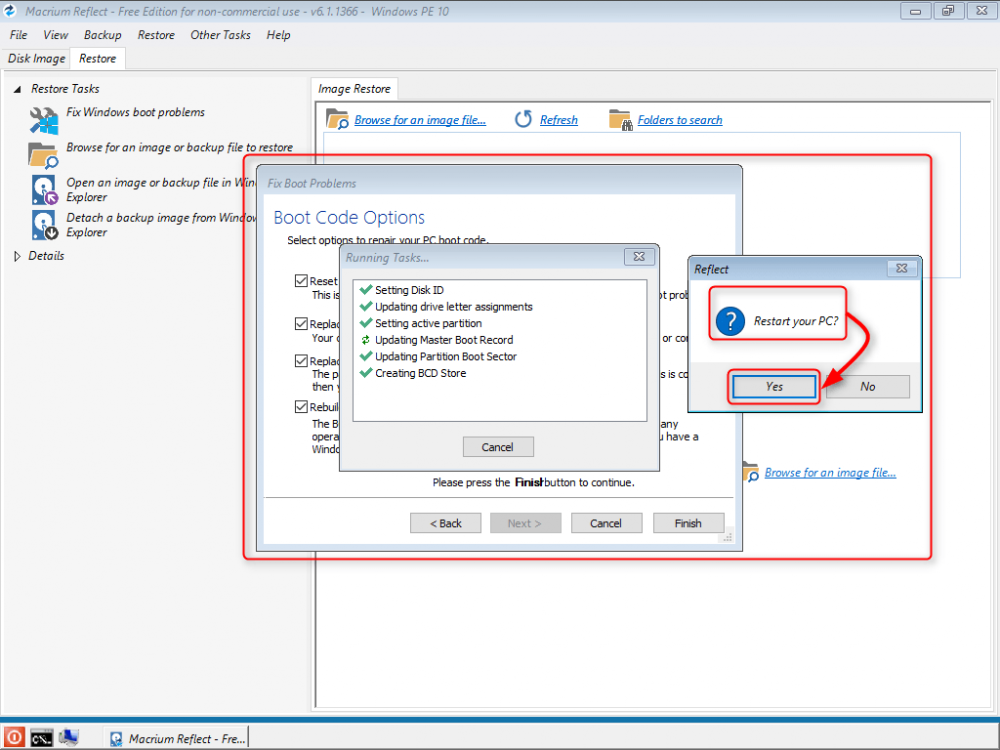Switch to the Disk Image tab

coord(36,59)
